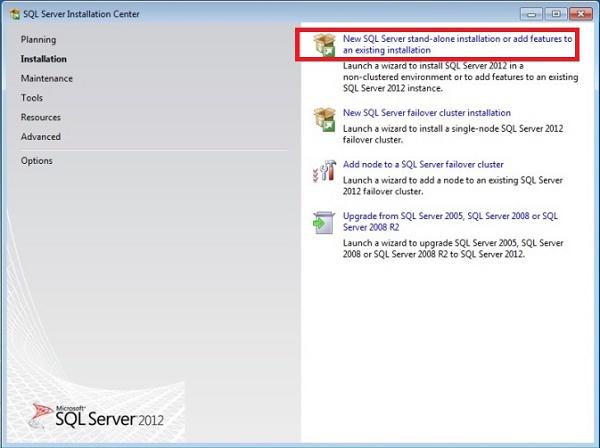Show the Resources page

point(41,117)
